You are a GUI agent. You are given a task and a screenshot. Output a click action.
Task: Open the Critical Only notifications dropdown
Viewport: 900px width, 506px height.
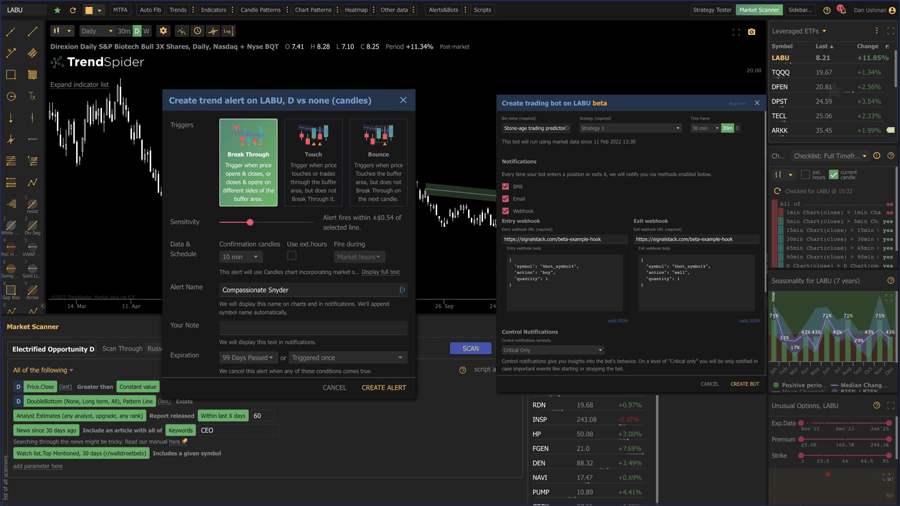point(552,350)
